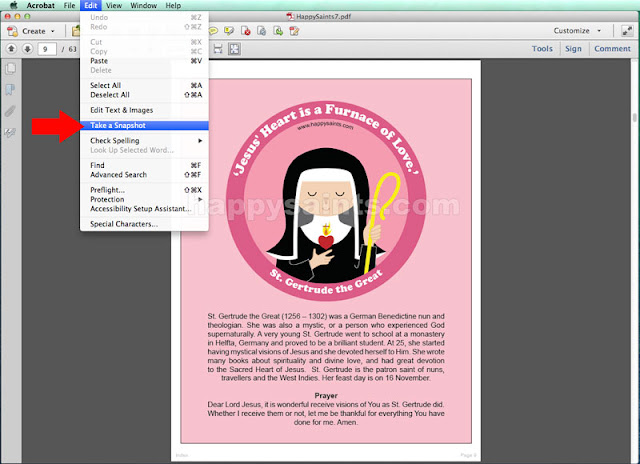
Task: Choose Deselect All in Edit menu
Action: (144, 95)
